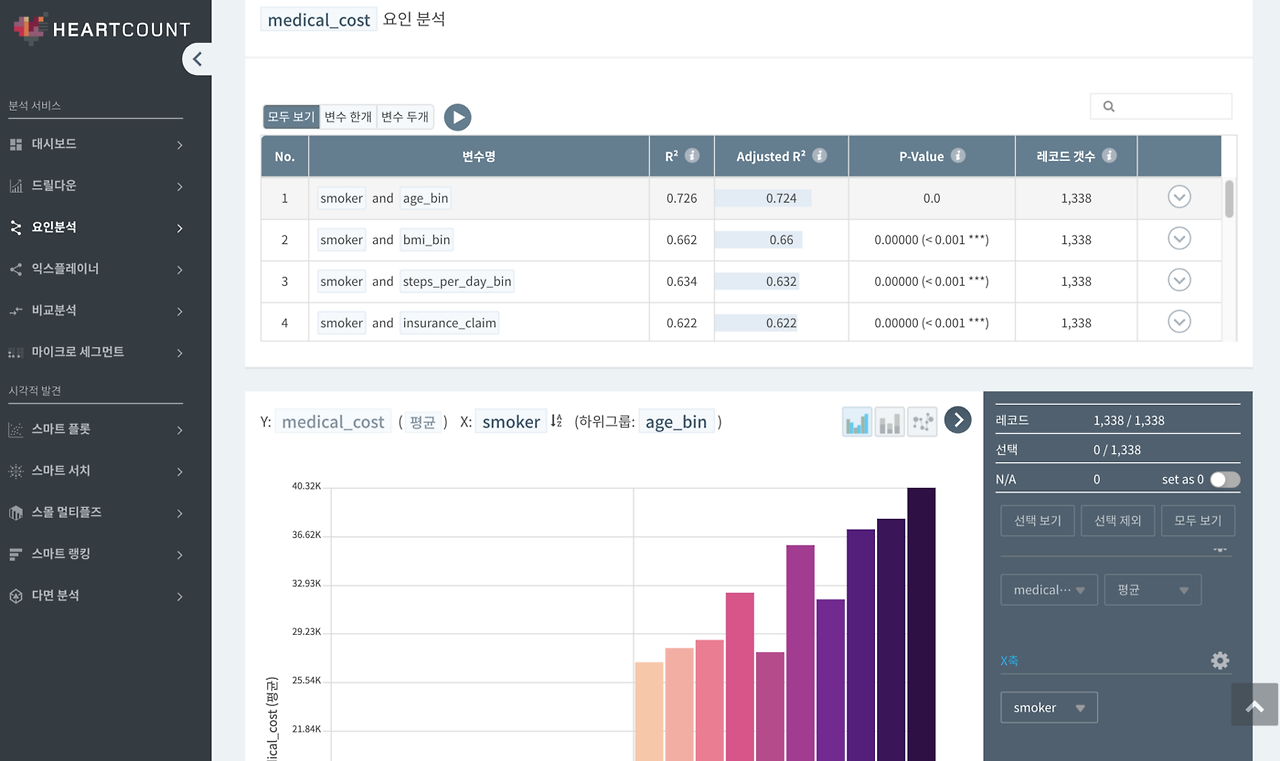The height and width of the screenshot is (761, 1280).
Task: Click the lightest peach chart bar
Action: click(649, 711)
